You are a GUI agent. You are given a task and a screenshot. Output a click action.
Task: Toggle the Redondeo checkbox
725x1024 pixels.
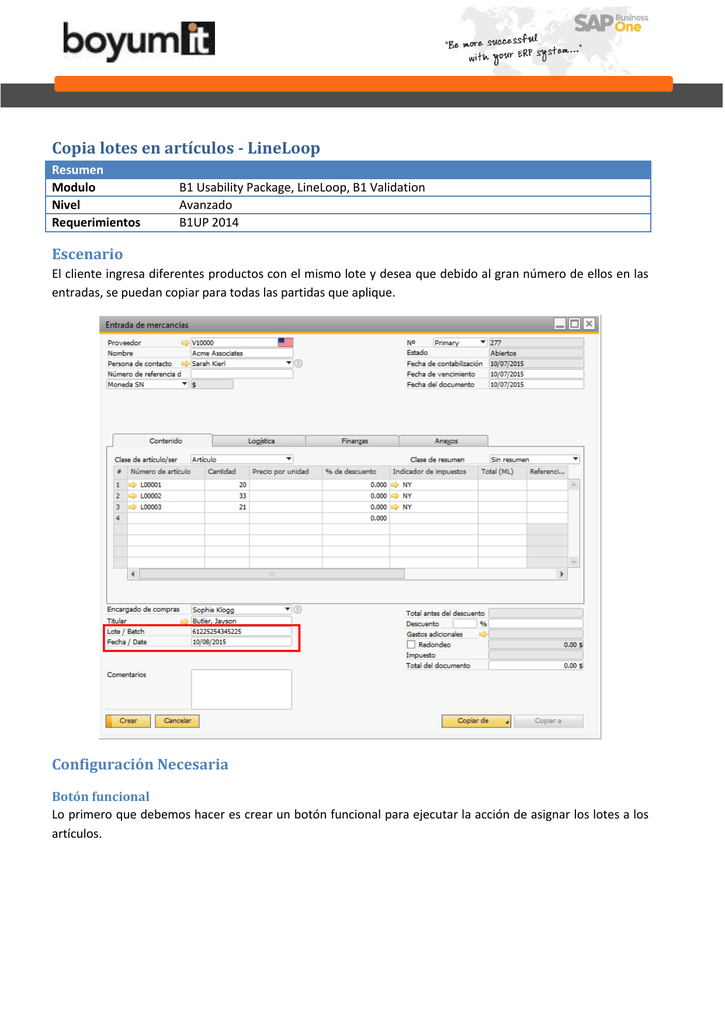tap(411, 645)
